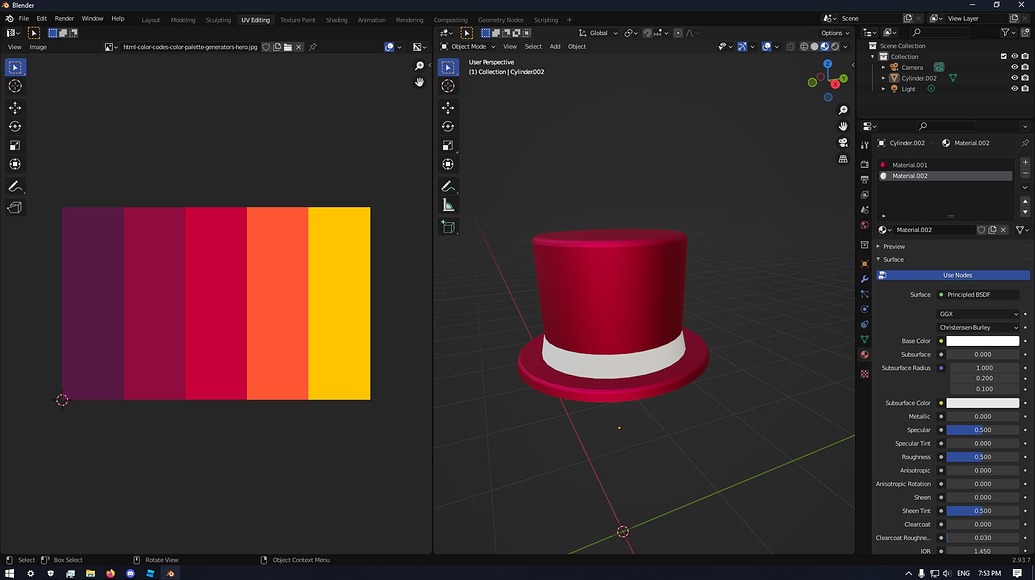The height and width of the screenshot is (580, 1035).
Task: Click Principled BSDF surface shader button
Action: click(x=978, y=294)
